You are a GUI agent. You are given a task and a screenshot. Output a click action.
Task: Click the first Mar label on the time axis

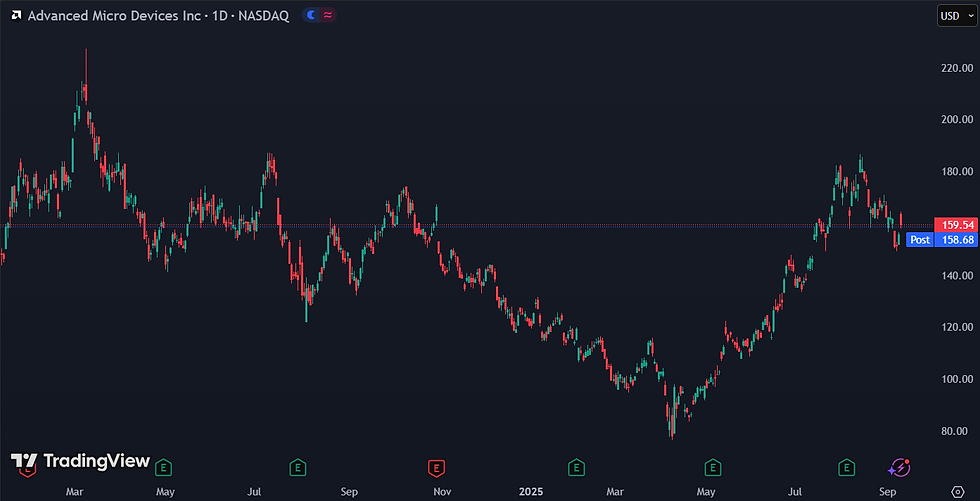(74, 492)
